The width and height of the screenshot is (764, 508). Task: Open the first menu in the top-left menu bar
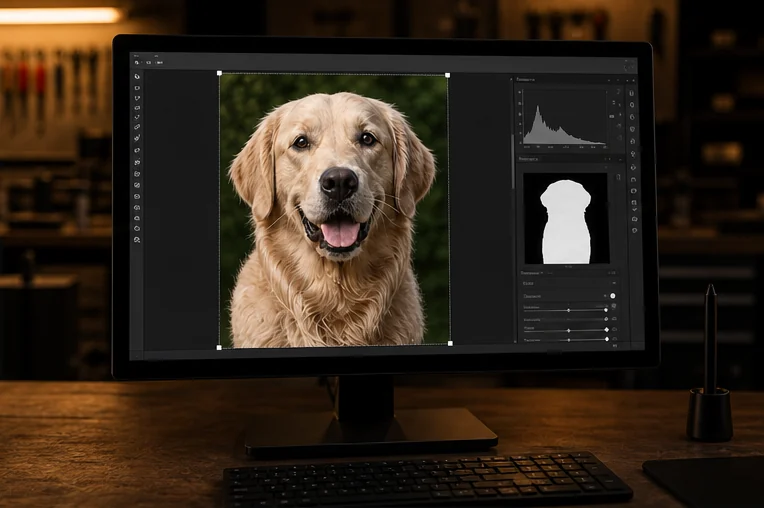click(136, 56)
